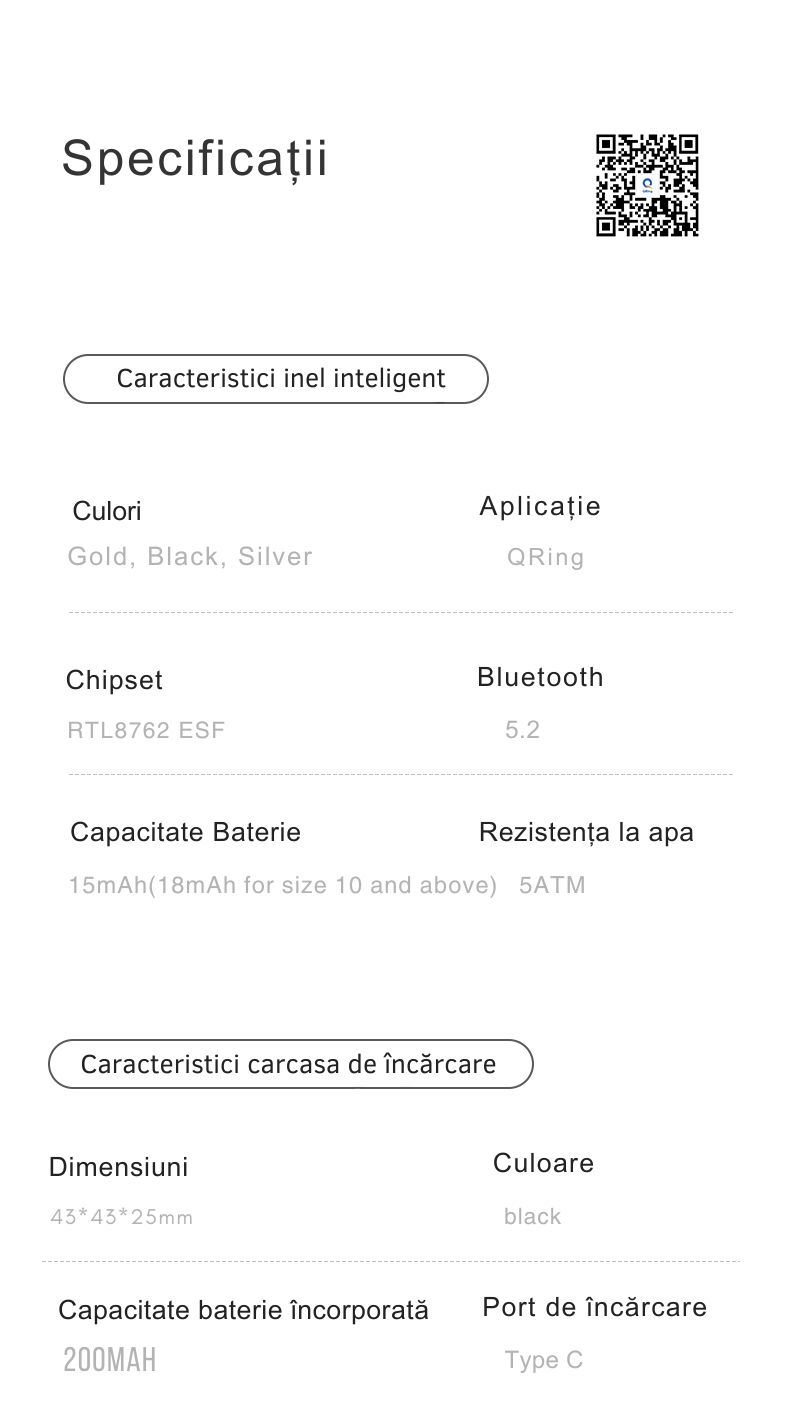Select the 43*43*25mm dimensions value
This screenshot has height=1425, width=800.
click(x=121, y=1217)
